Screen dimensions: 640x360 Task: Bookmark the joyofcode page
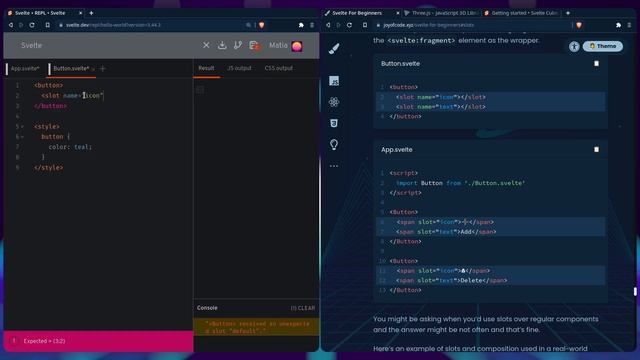[x=365, y=25]
